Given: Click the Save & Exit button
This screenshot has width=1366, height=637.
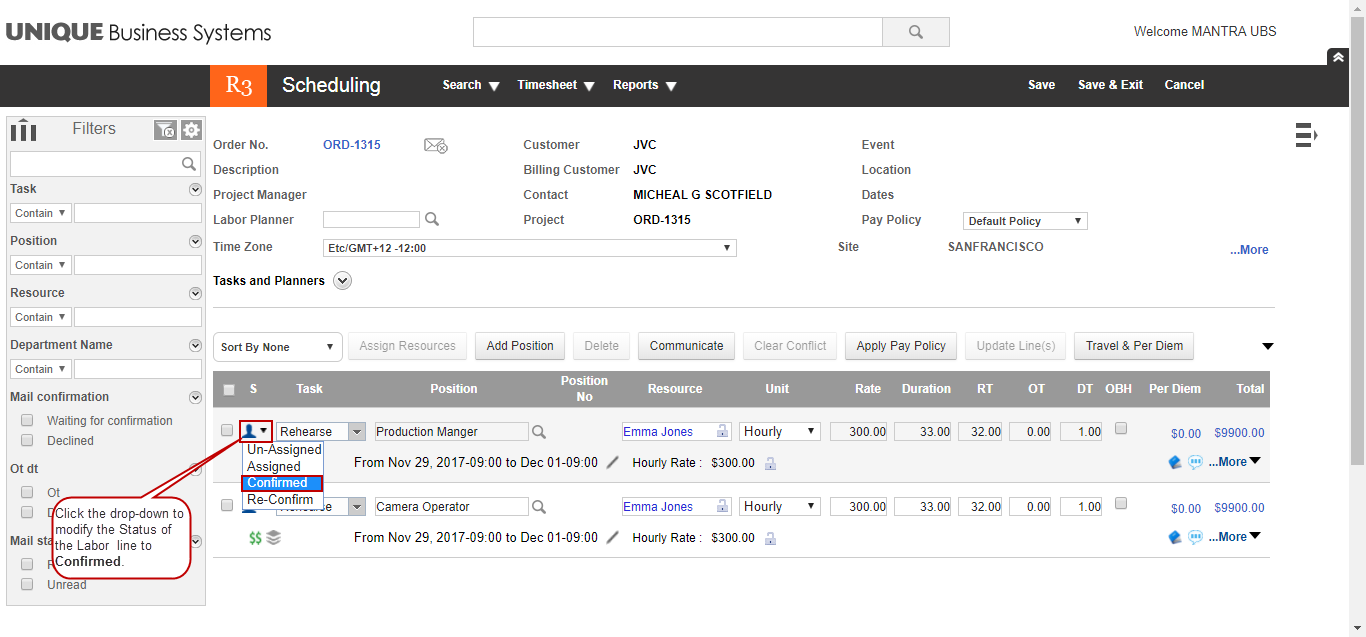Looking at the screenshot, I should (x=1110, y=85).
